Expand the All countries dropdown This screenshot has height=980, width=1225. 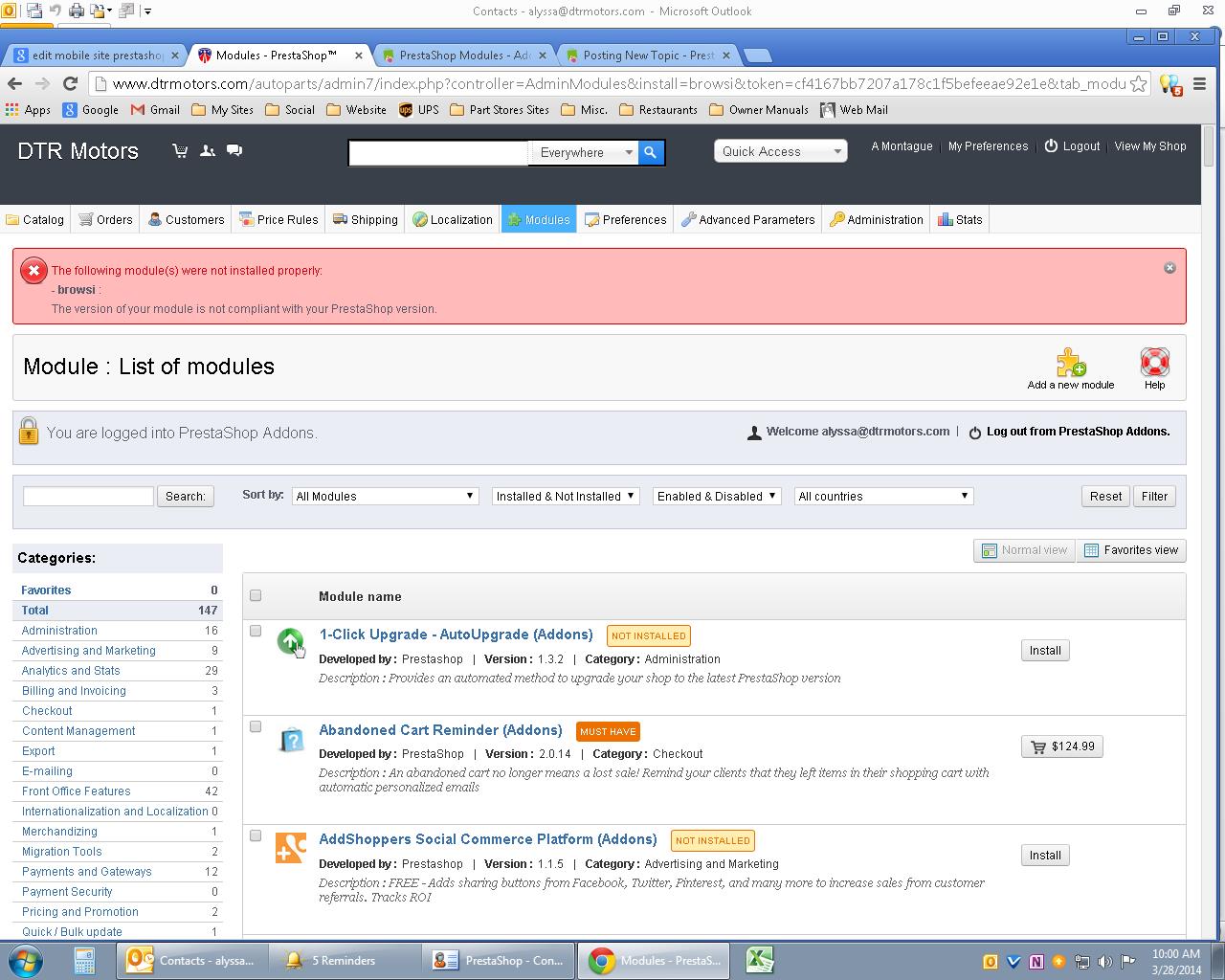883,496
